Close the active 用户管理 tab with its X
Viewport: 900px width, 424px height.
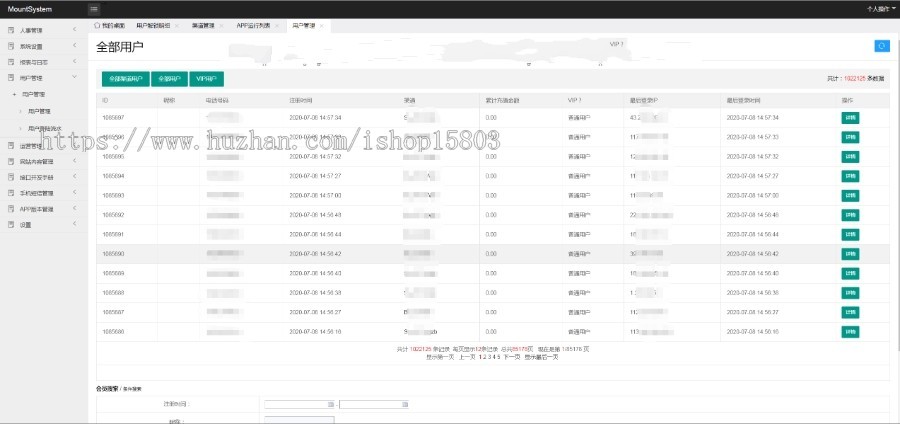click(x=322, y=26)
